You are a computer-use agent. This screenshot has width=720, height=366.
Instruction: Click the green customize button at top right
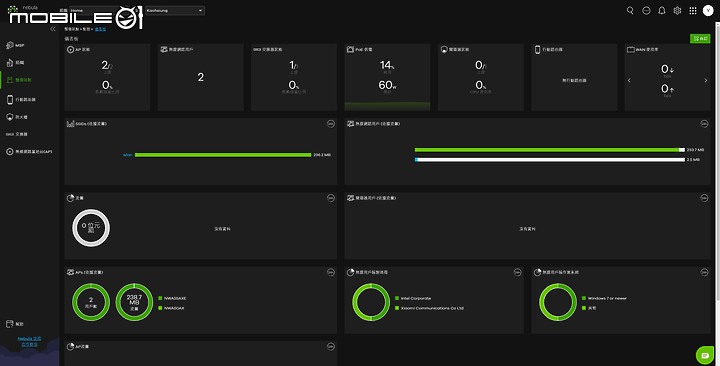click(x=700, y=39)
